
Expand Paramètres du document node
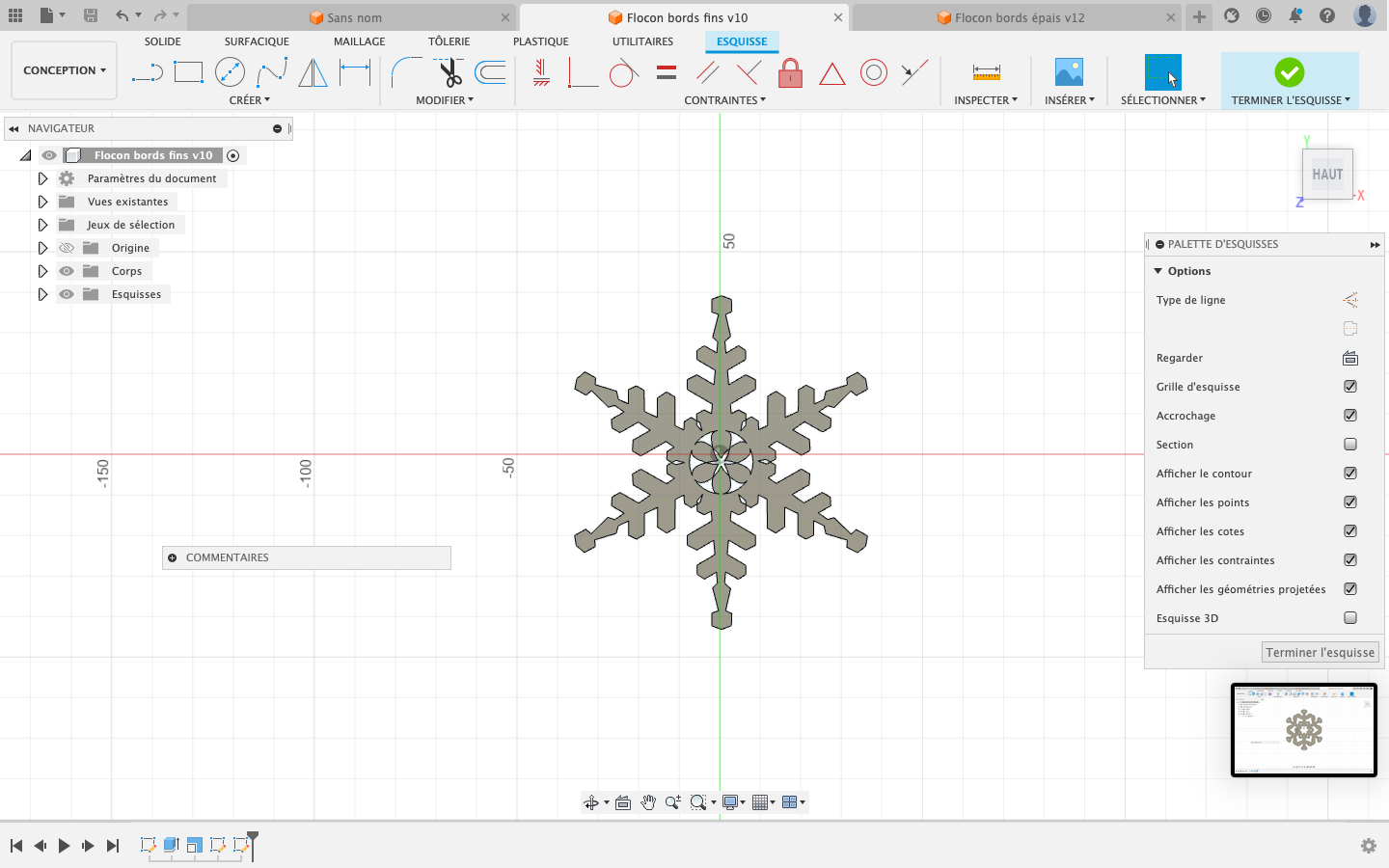42,178
